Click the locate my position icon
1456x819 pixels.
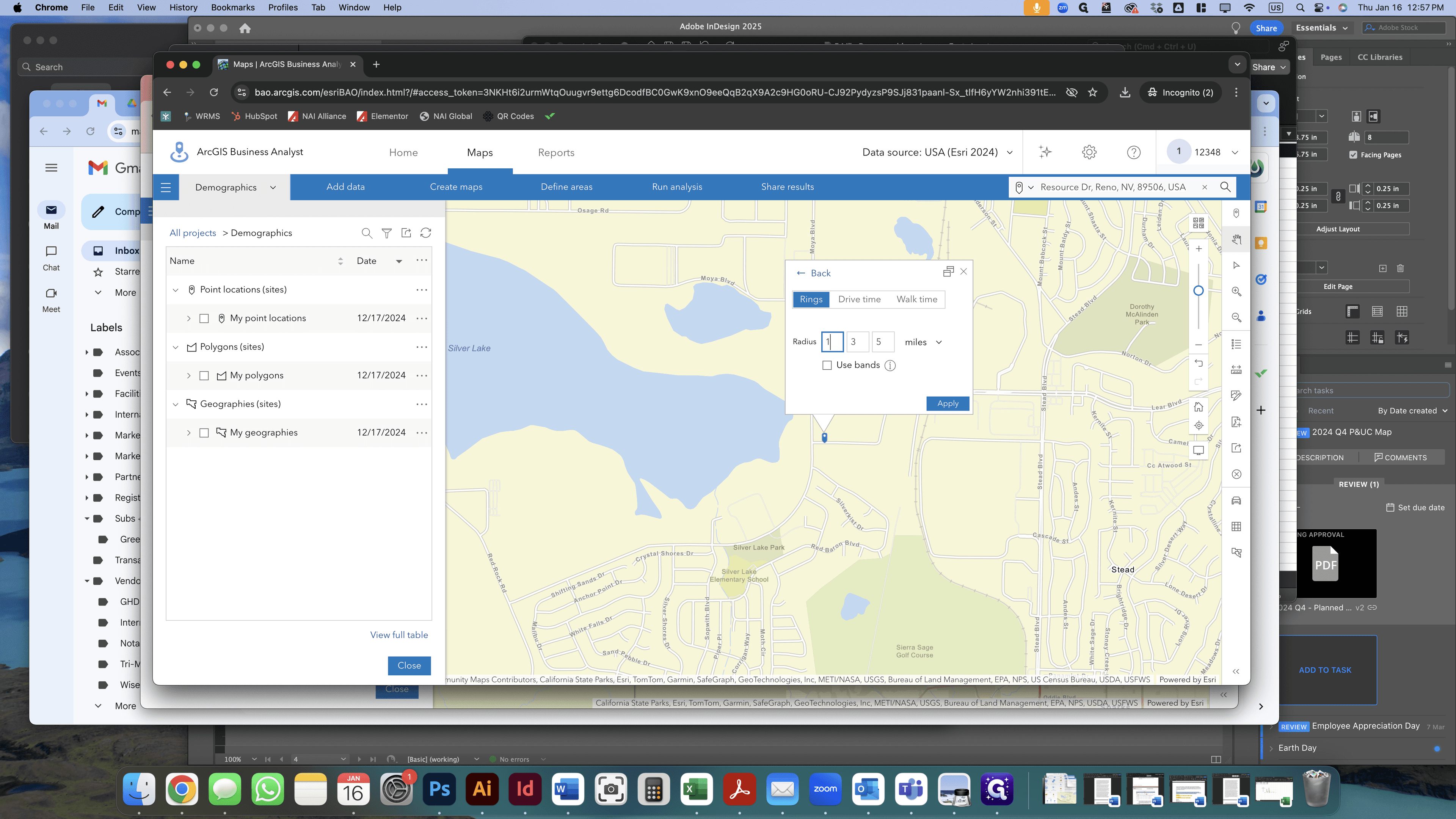(x=1198, y=425)
